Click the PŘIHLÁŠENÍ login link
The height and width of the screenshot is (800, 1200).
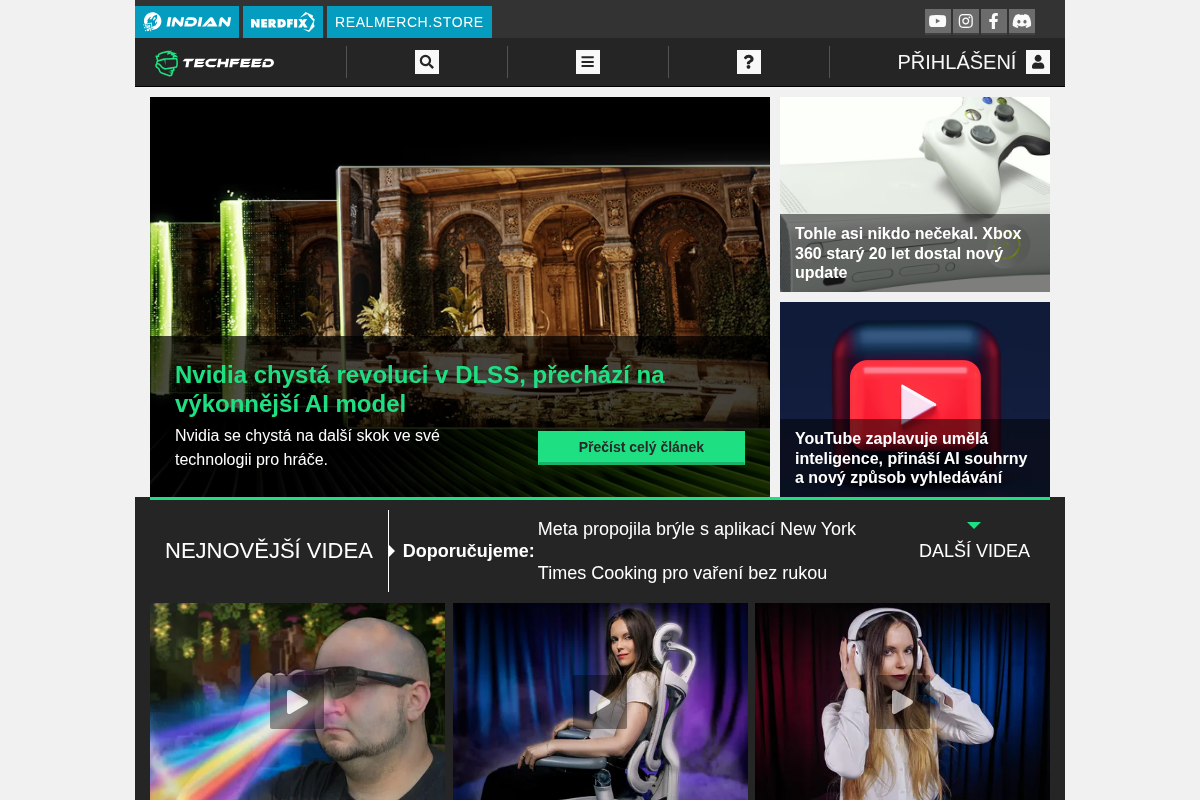(956, 62)
